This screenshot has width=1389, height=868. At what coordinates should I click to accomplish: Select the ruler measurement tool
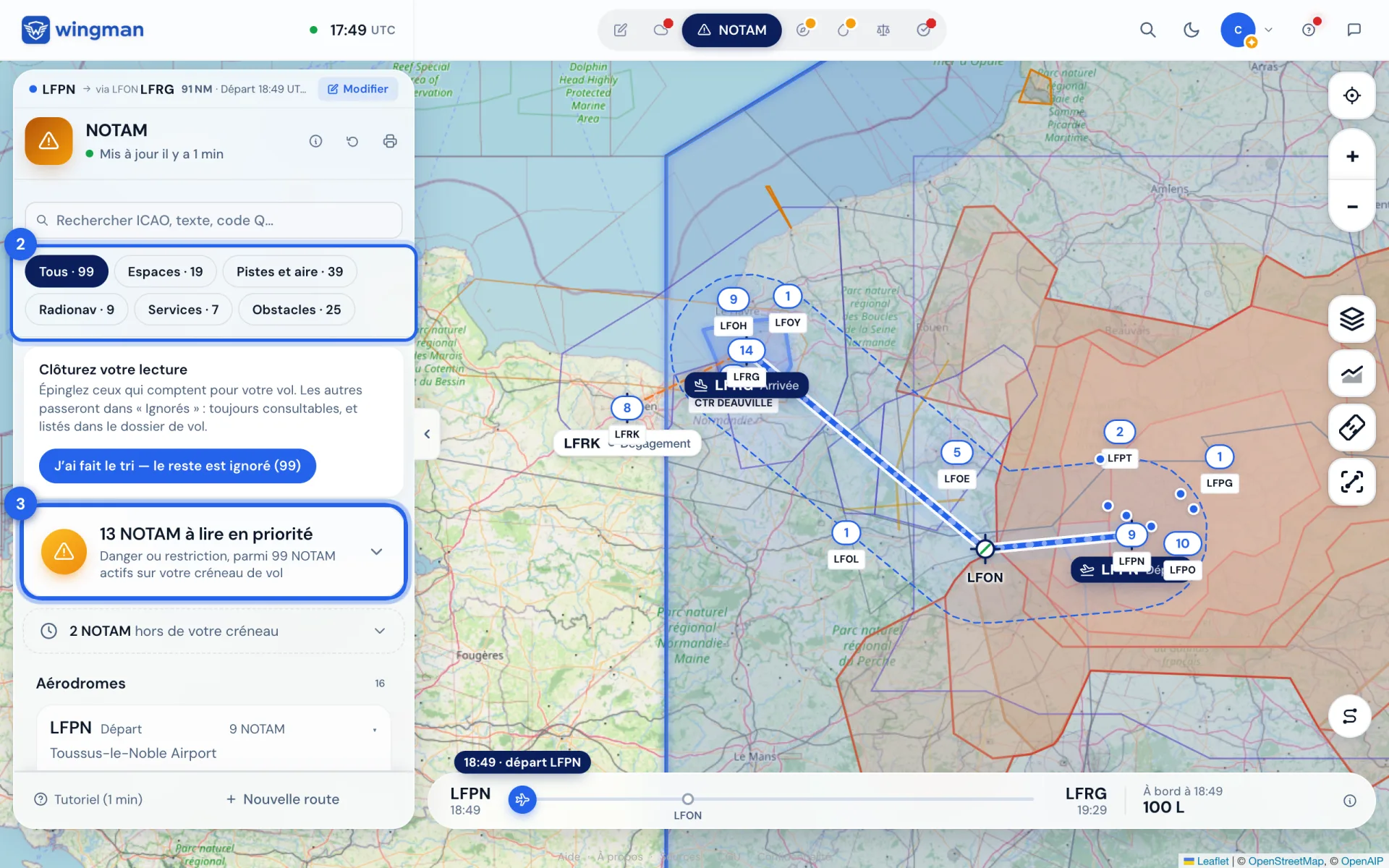(x=1351, y=427)
